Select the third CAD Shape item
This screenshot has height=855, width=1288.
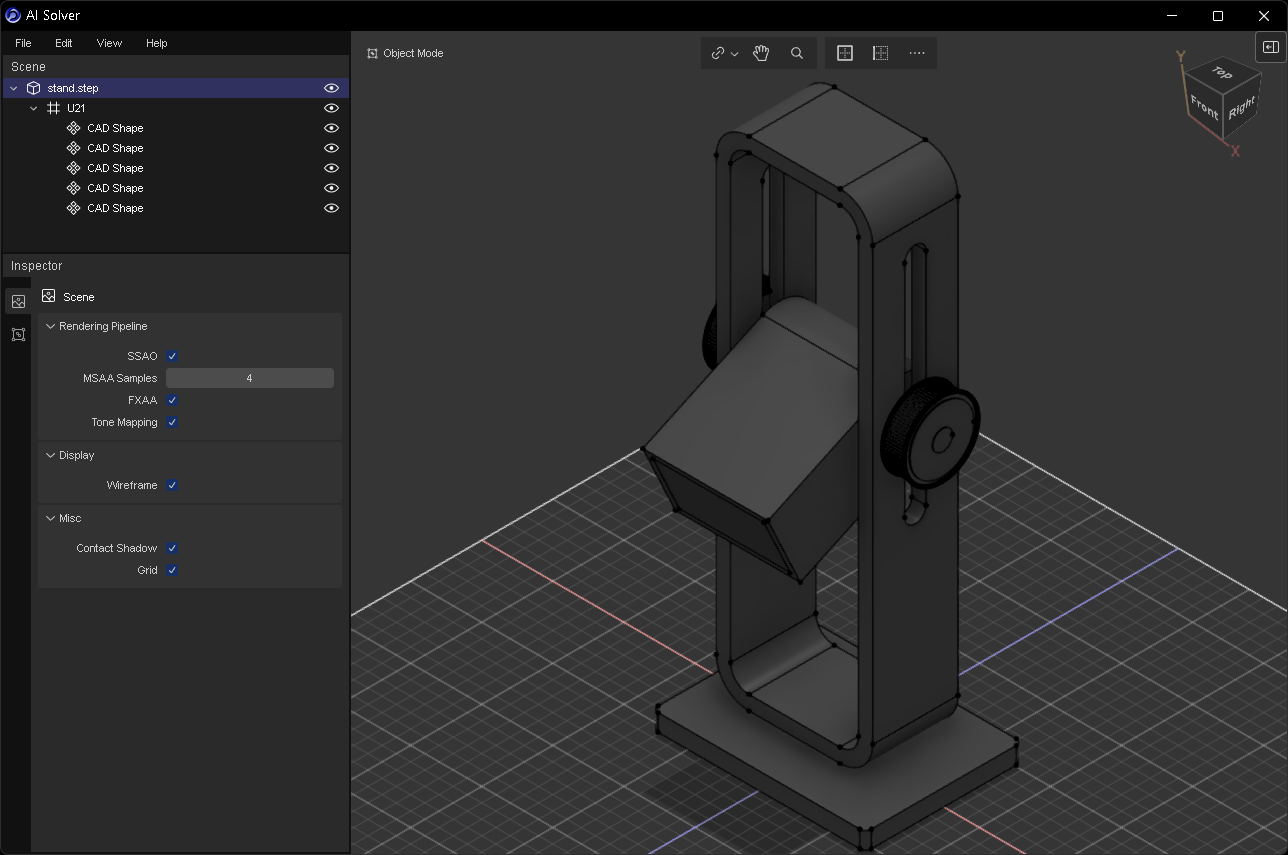coord(176,168)
